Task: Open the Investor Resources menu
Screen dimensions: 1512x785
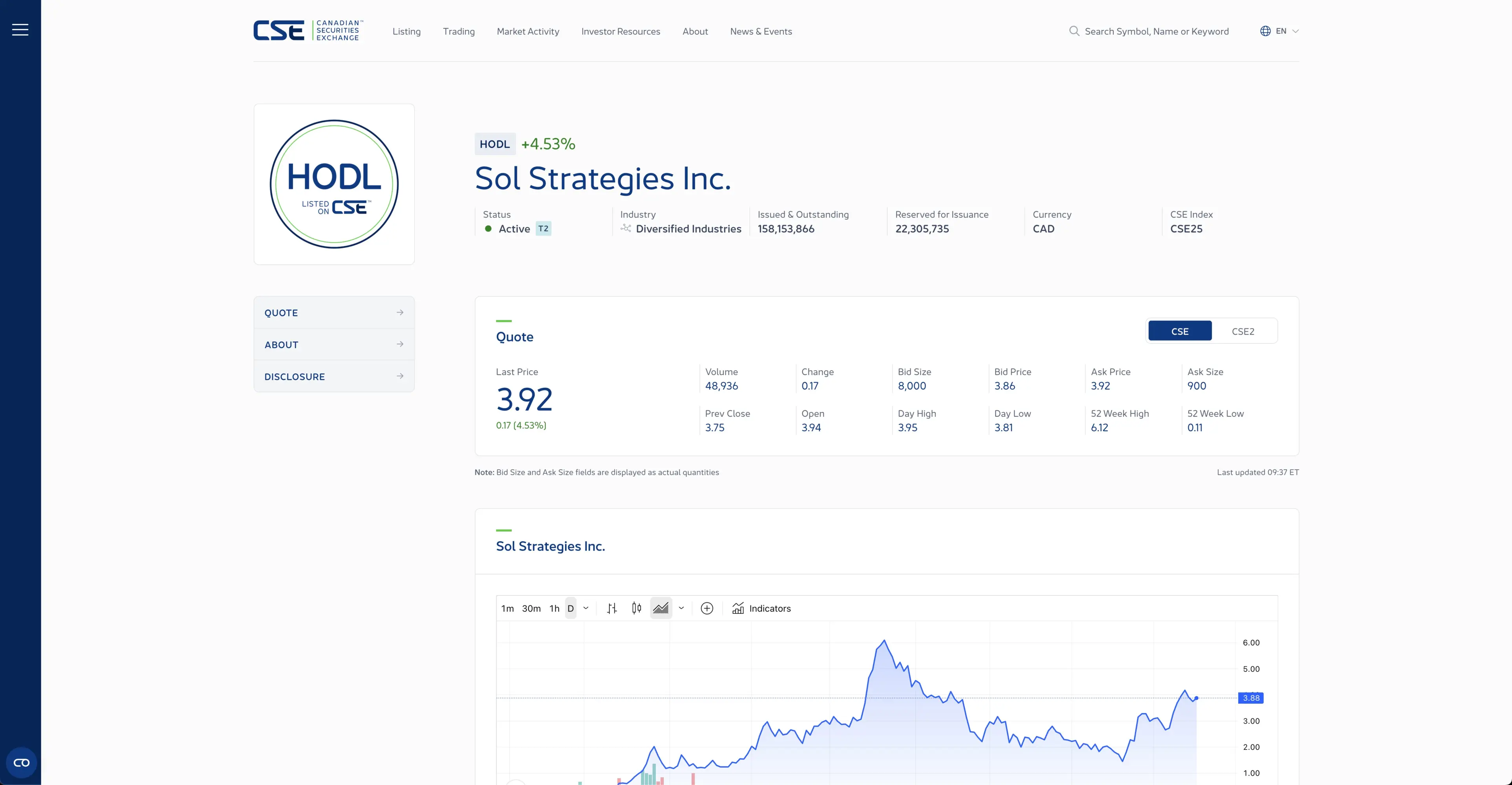Action: tap(620, 32)
